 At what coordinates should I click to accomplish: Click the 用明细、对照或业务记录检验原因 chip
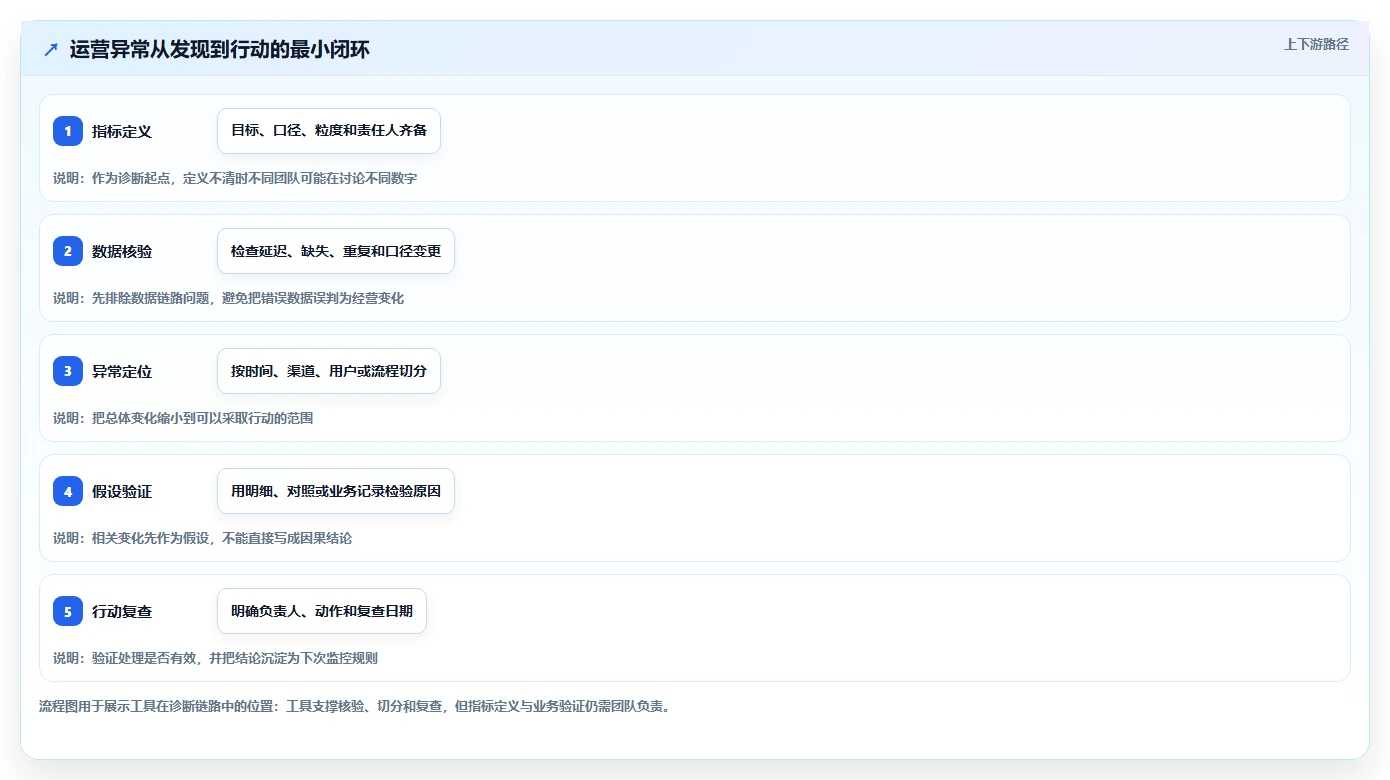pos(336,491)
